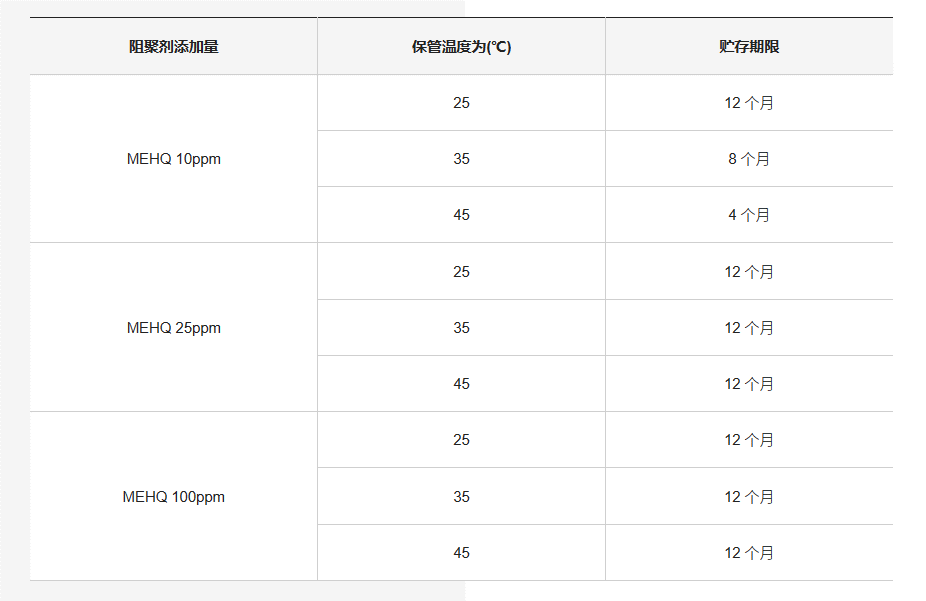Click 12 个月 for MEHQ 25ppm at 45℃
The image size is (926, 601).
coord(749,384)
